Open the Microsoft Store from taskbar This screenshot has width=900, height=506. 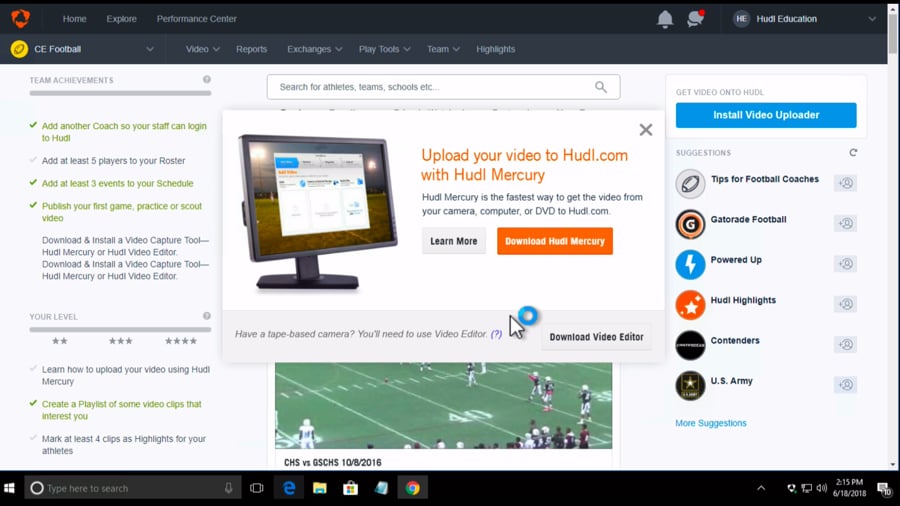350,488
